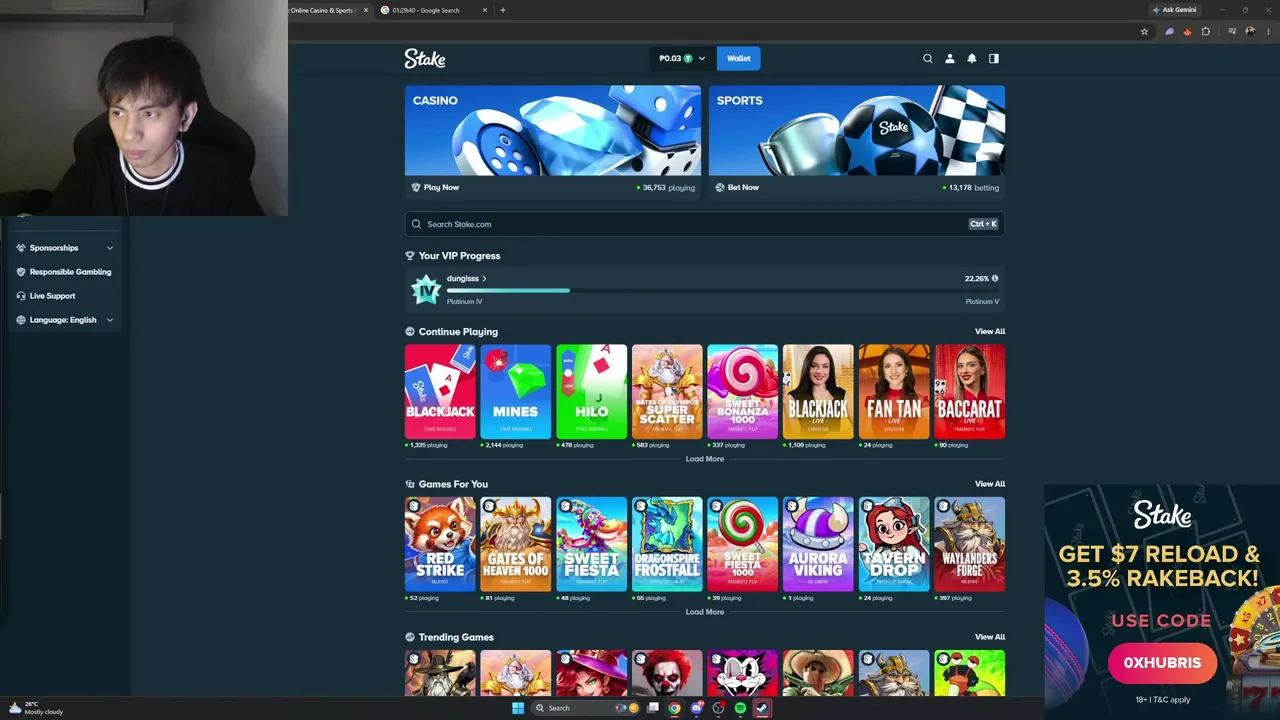Click the Chrome profile avatar
Viewport: 1280px width, 720px height.
tap(1250, 31)
